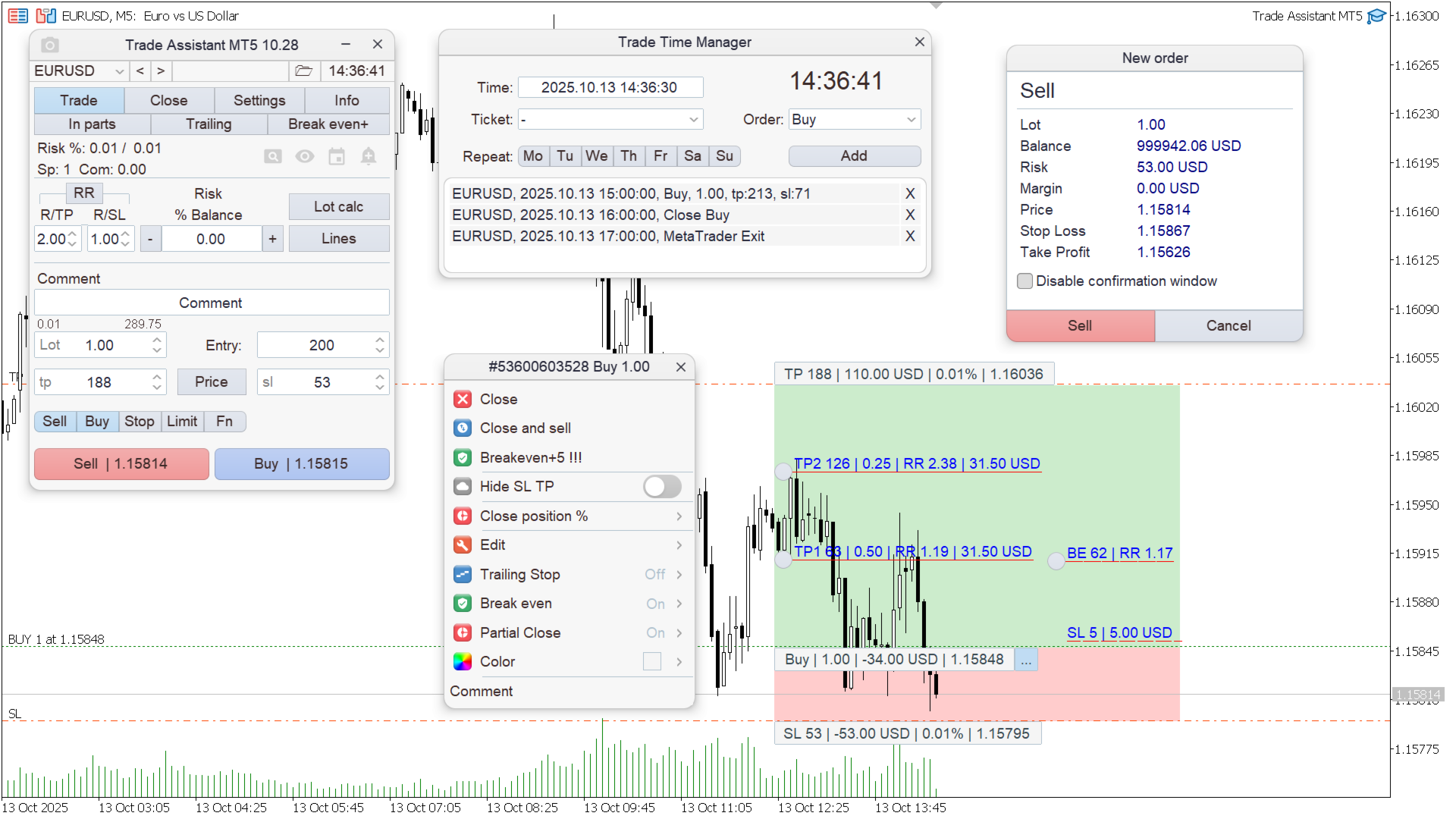1456x819 pixels.
Task: Toggle Friday in the Repeat days
Action: [x=661, y=155]
